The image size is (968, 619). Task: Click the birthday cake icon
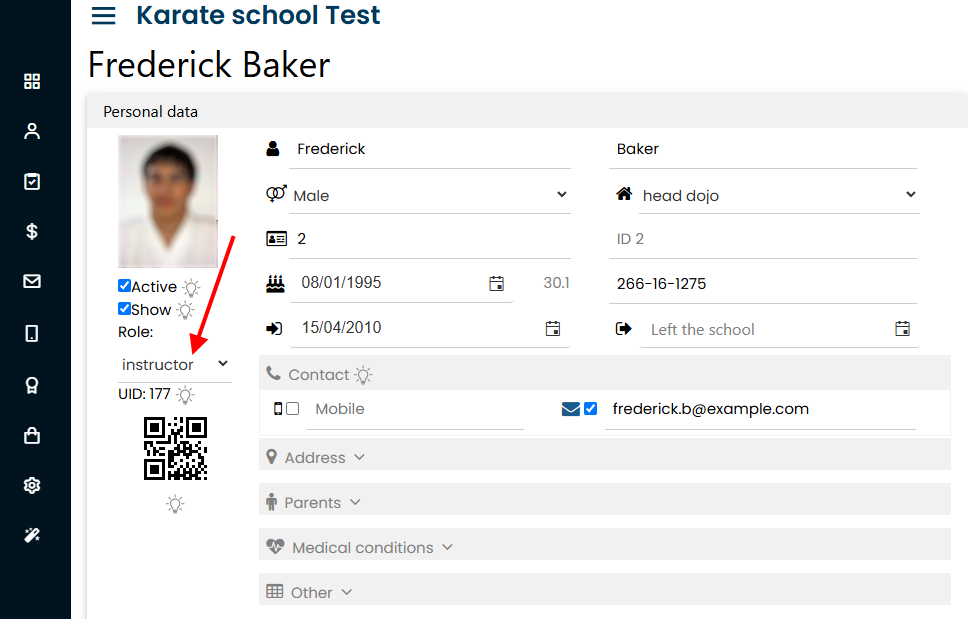[x=275, y=283]
